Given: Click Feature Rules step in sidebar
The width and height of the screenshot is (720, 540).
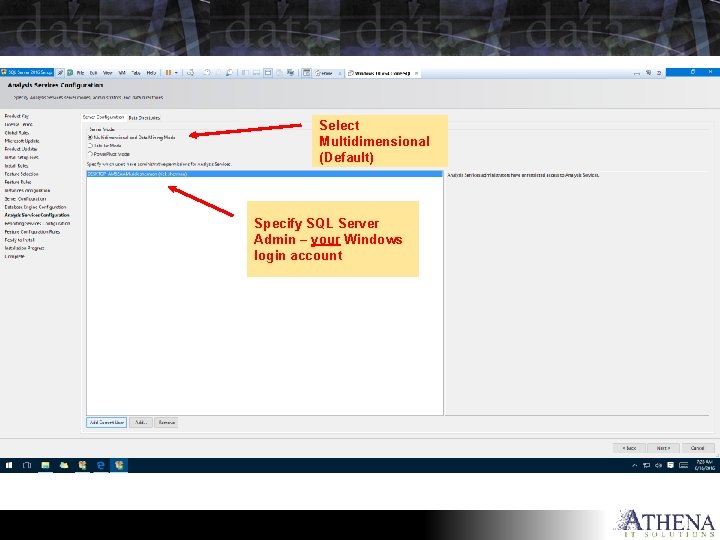Looking at the screenshot, I should click(18, 182).
